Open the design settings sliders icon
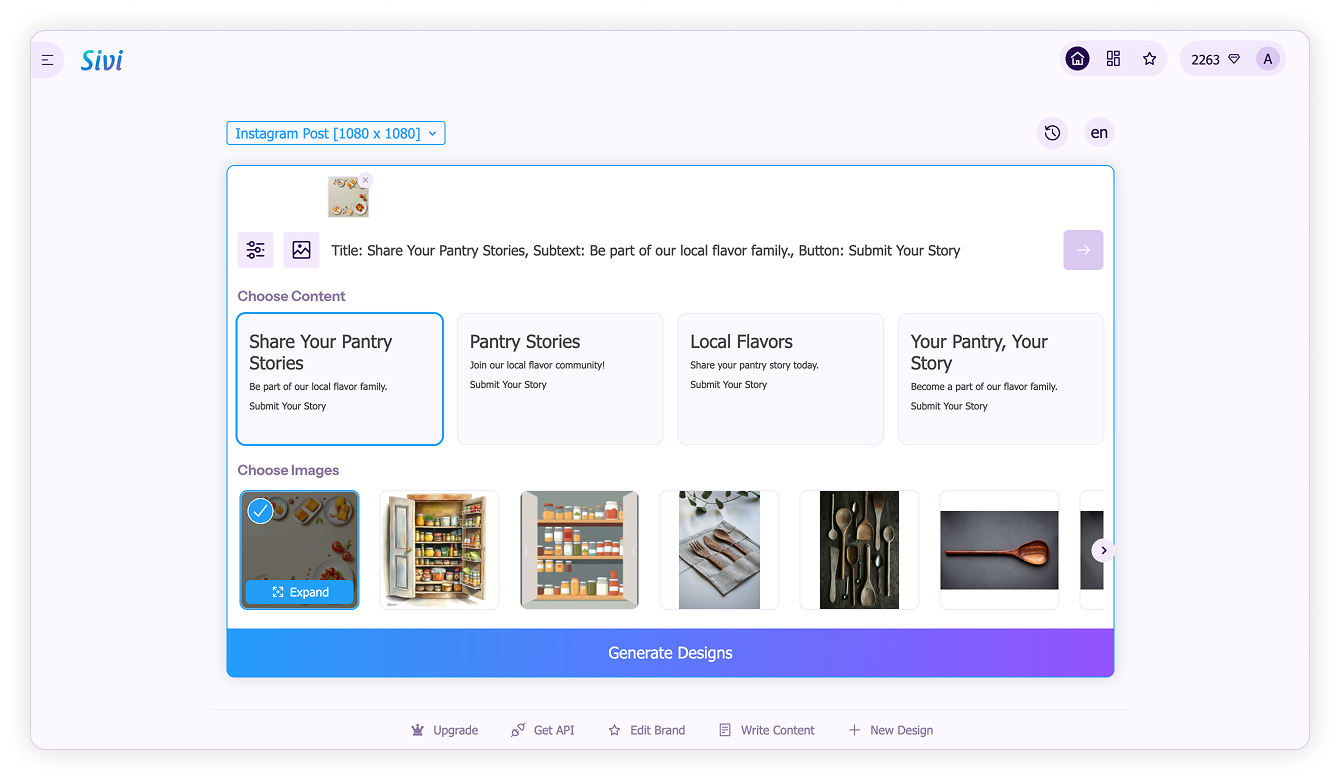Image resolution: width=1340 pixels, height=780 pixels. click(x=256, y=250)
